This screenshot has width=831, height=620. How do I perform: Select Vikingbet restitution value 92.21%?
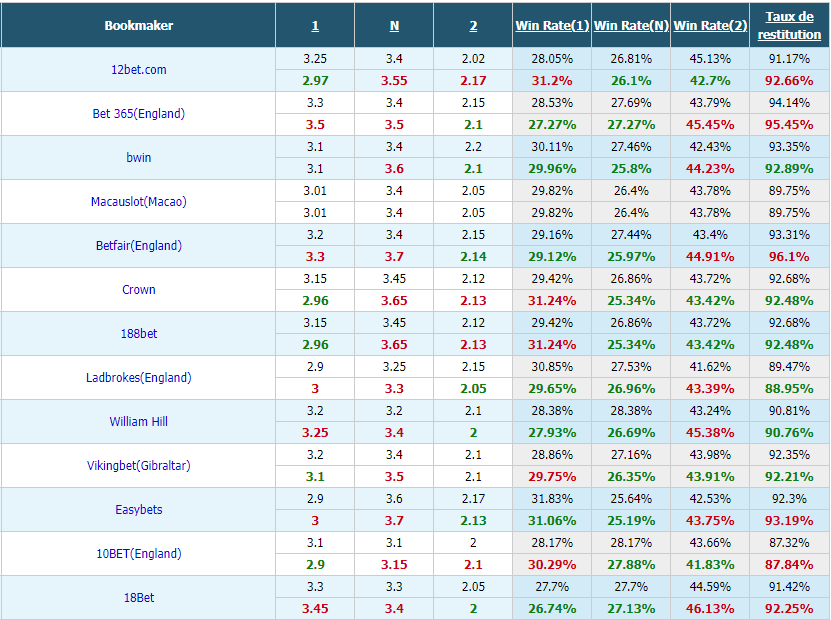(x=789, y=476)
